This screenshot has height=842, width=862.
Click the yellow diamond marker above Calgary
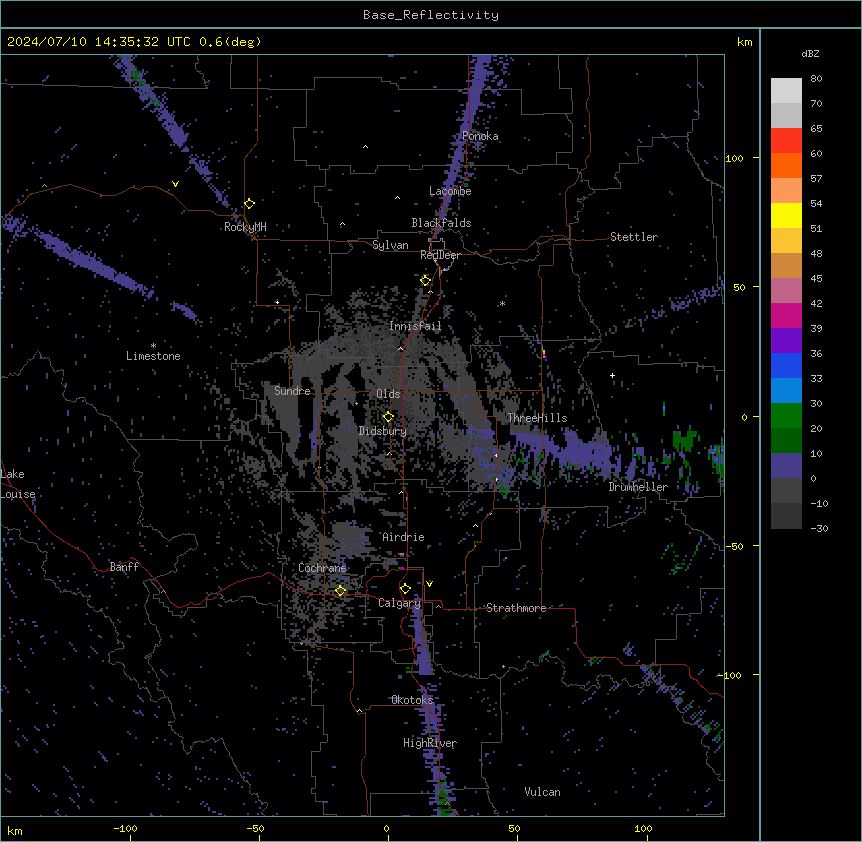[405, 589]
